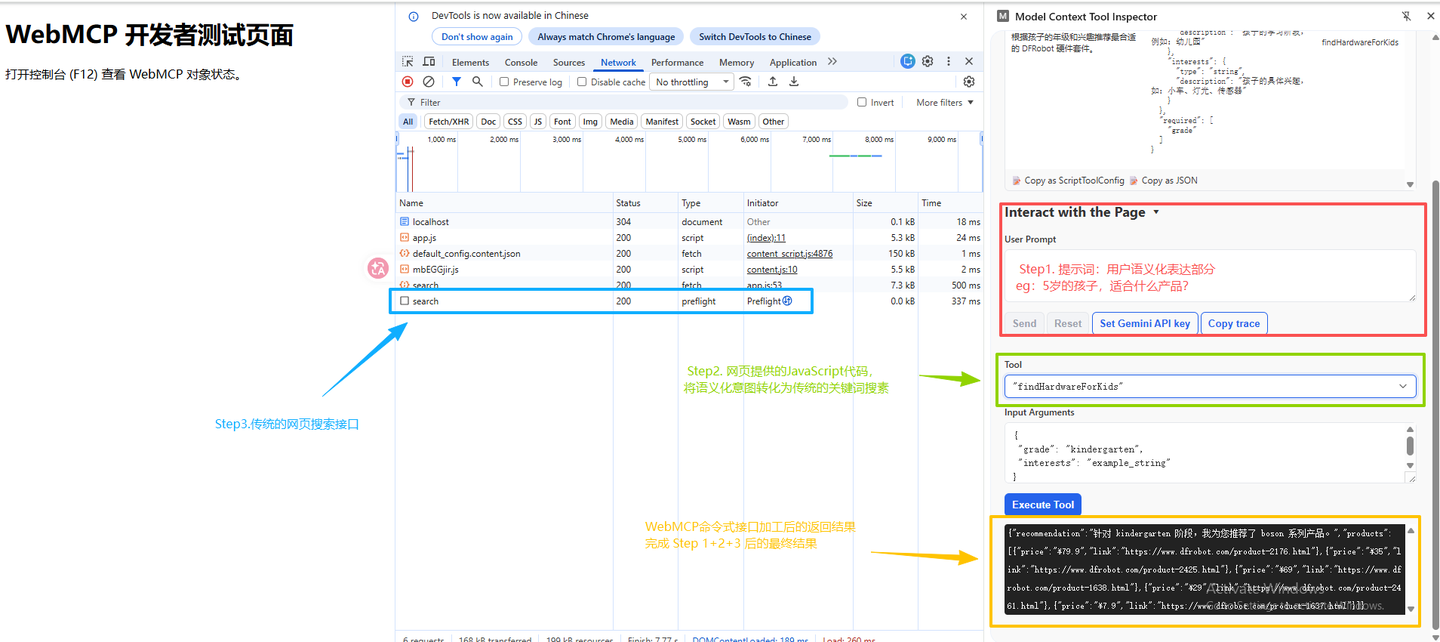This screenshot has height=642, width=1440.
Task: Open the Tool selection dropdown findHardwareForKids
Action: (1210, 386)
